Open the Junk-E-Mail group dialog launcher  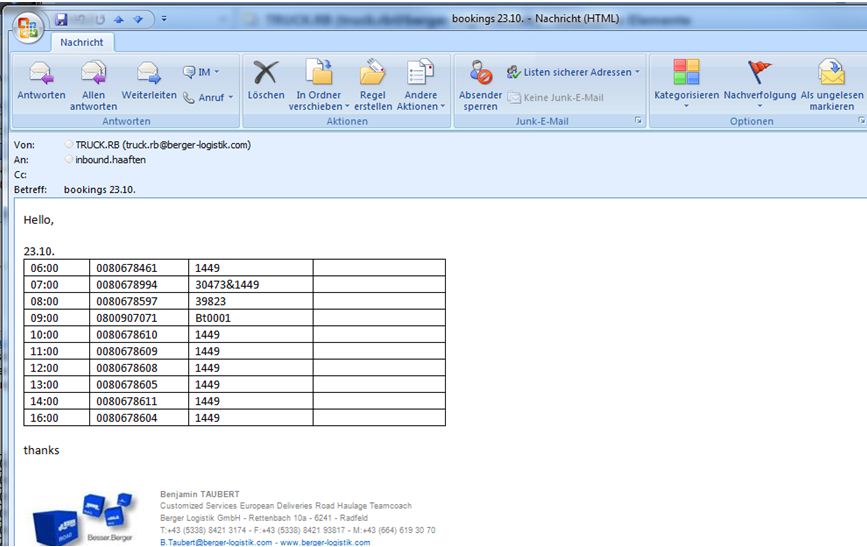638,120
